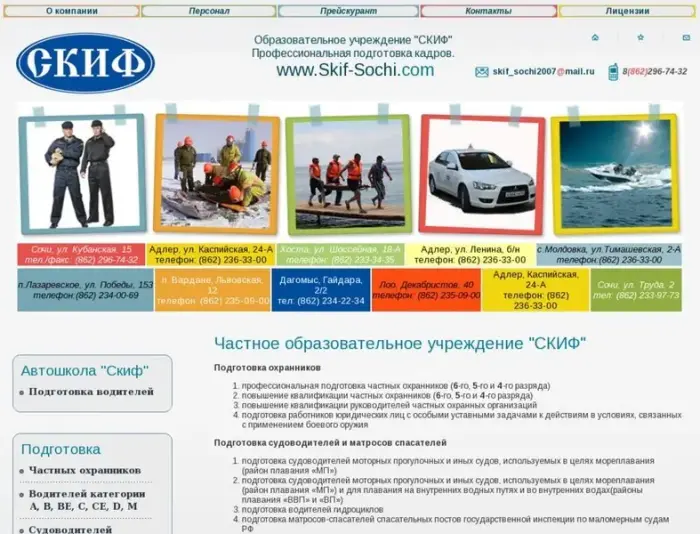Click the blue СКИФ oval logo
700x534 pixels.
85,63
